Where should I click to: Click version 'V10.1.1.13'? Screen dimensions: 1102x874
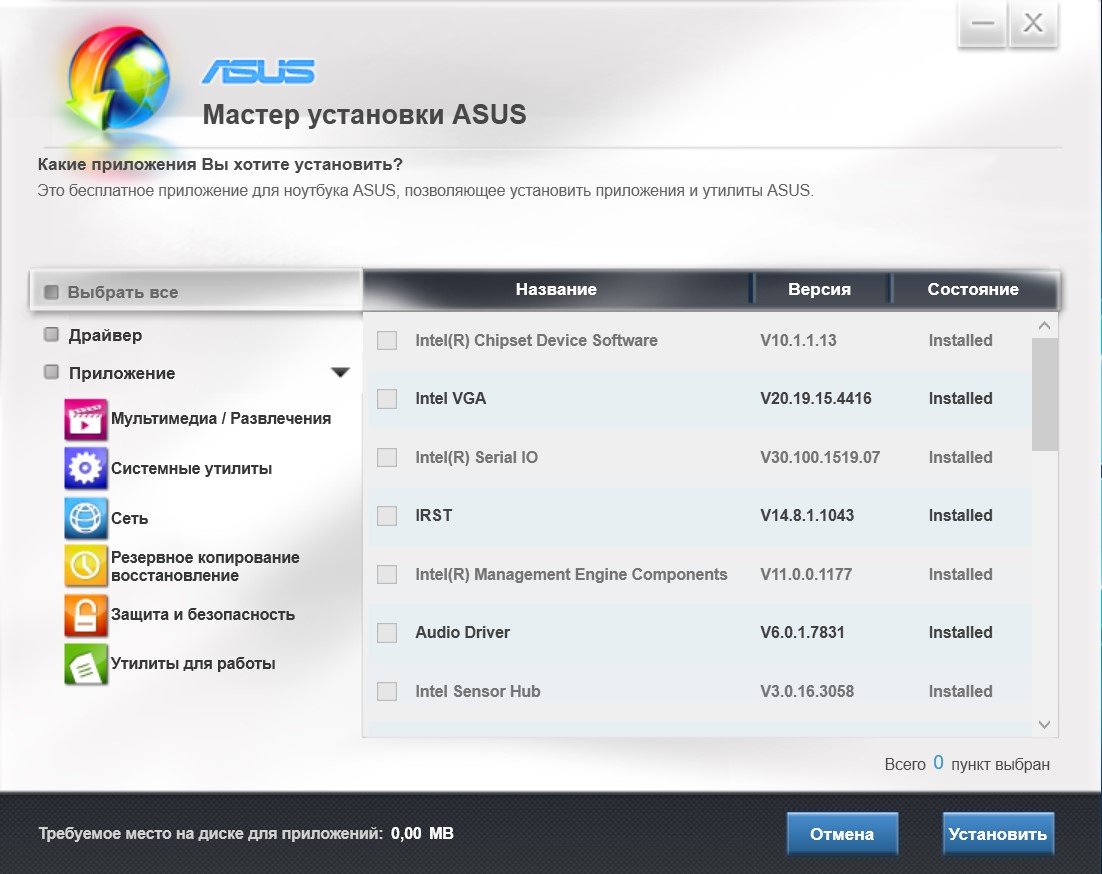tap(798, 340)
